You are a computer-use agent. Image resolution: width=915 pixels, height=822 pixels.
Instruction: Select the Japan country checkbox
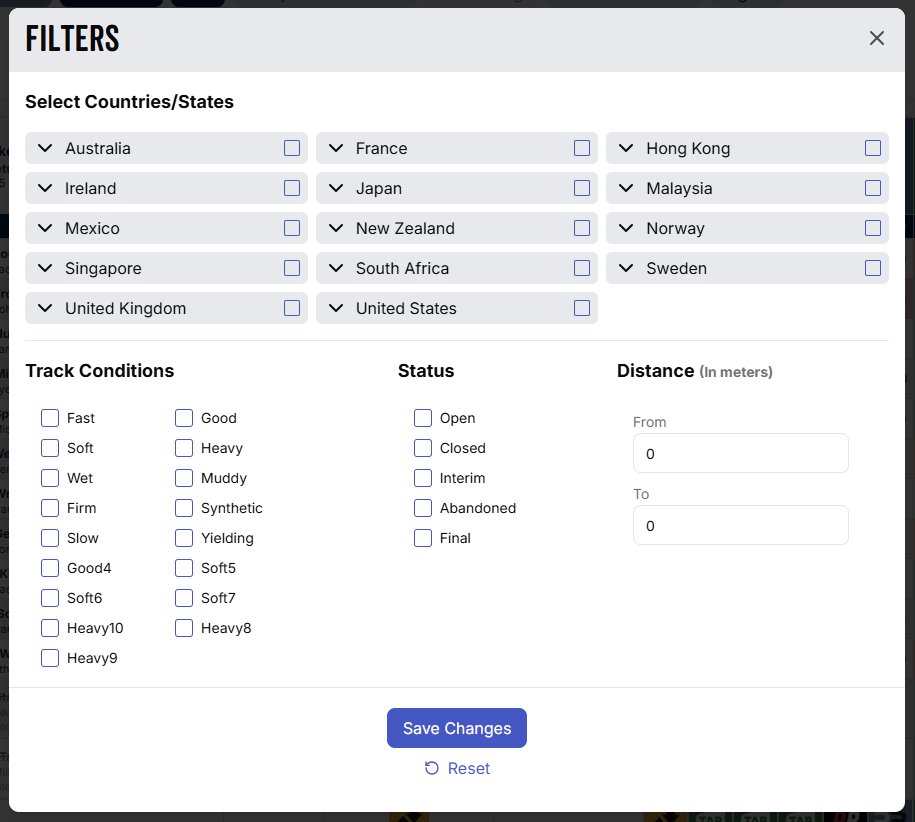pyautogui.click(x=582, y=188)
